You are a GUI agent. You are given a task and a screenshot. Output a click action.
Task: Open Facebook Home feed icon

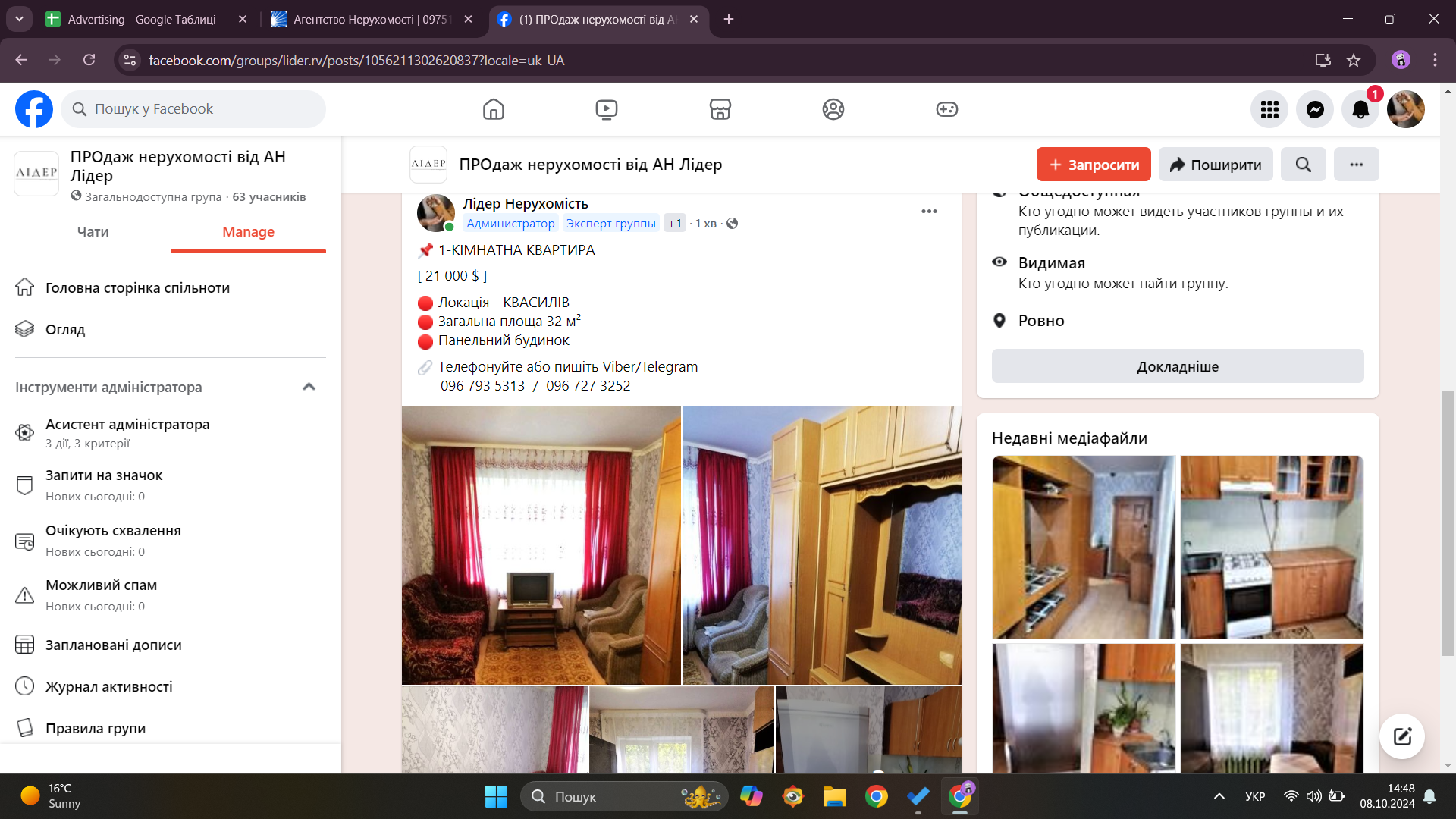(493, 109)
